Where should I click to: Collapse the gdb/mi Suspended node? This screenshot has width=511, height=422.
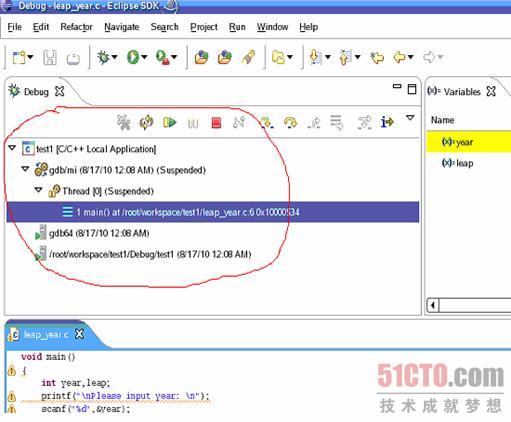(x=25, y=169)
